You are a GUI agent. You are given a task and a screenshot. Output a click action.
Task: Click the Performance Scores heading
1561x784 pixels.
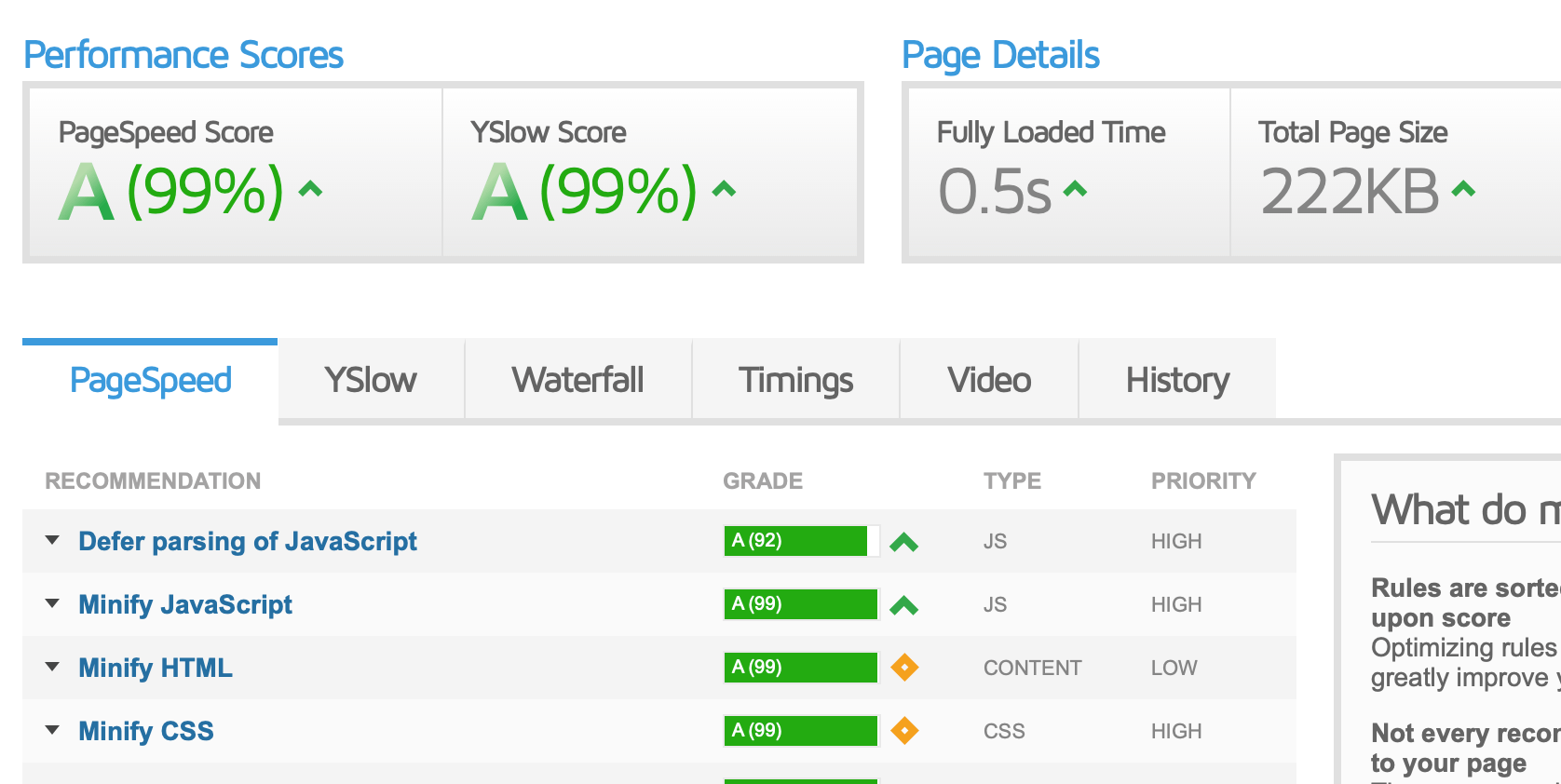183,55
